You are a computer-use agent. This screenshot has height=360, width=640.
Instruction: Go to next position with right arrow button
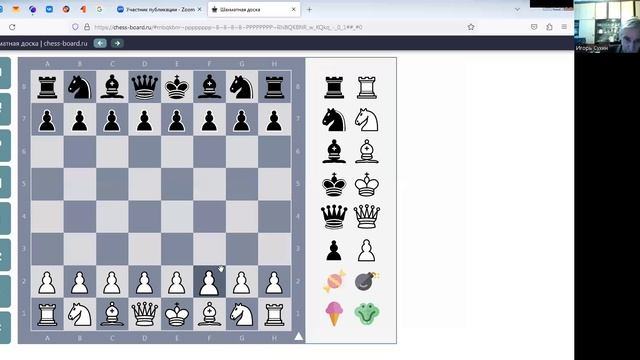coord(117,43)
